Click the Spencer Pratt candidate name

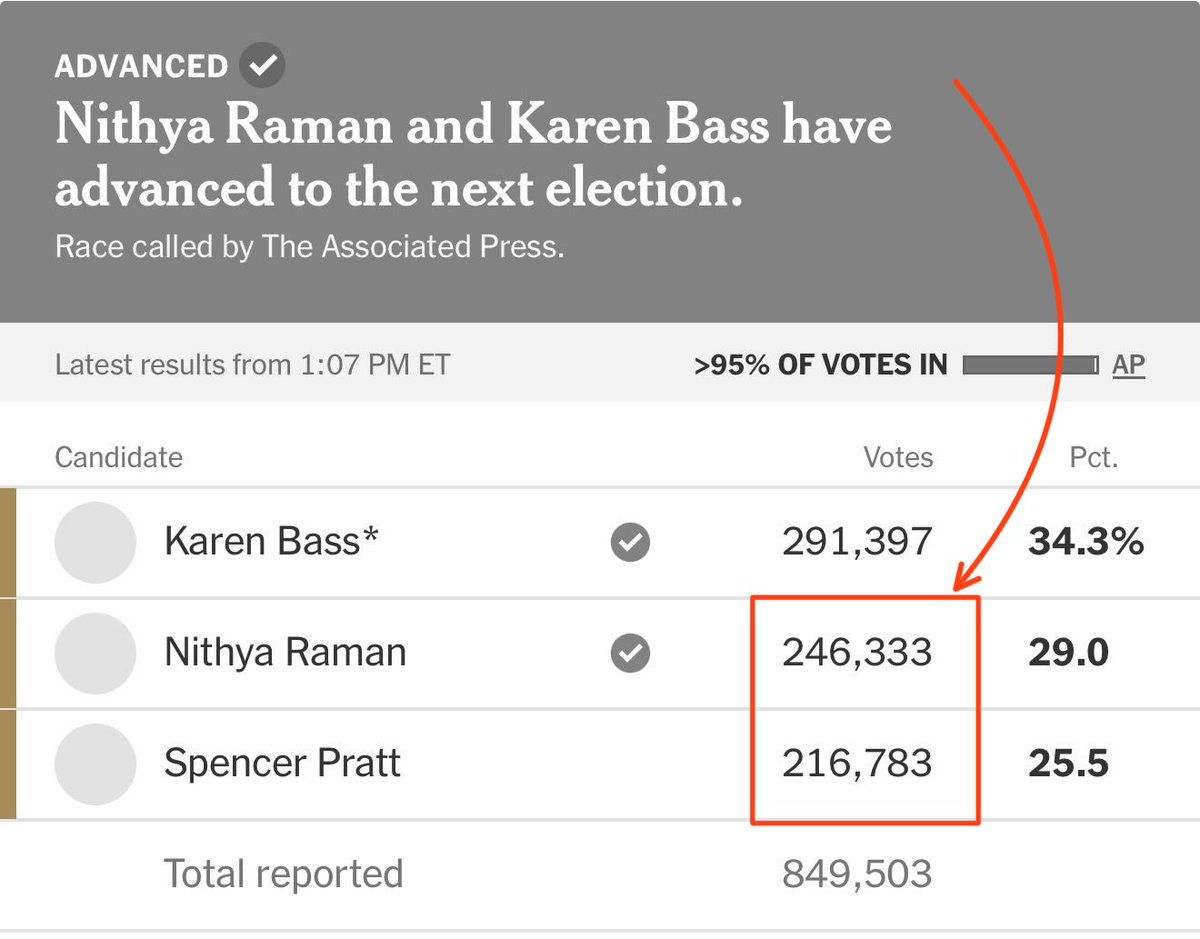[x=282, y=764]
